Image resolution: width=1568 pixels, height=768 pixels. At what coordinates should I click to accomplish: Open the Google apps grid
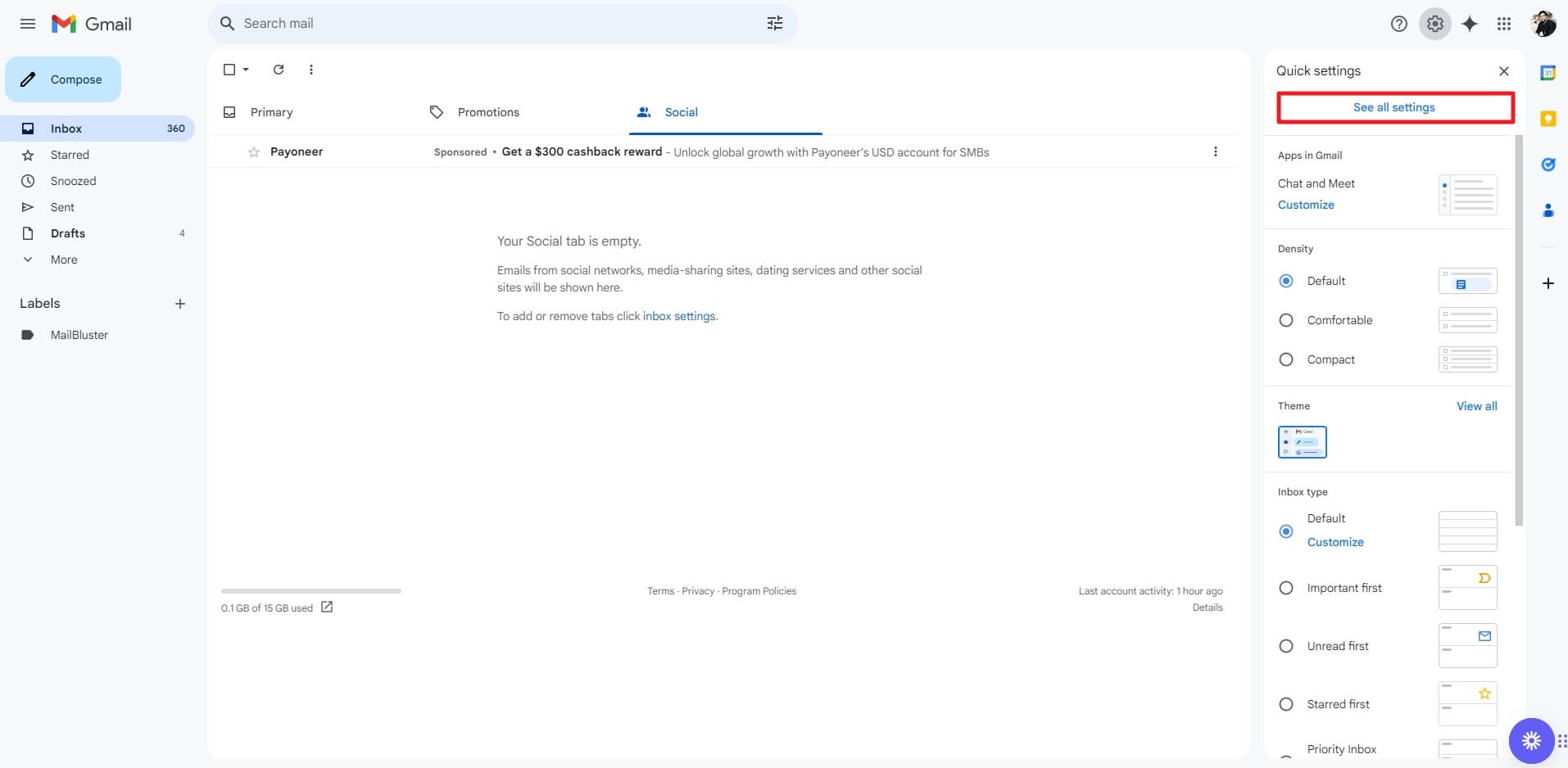(x=1504, y=24)
